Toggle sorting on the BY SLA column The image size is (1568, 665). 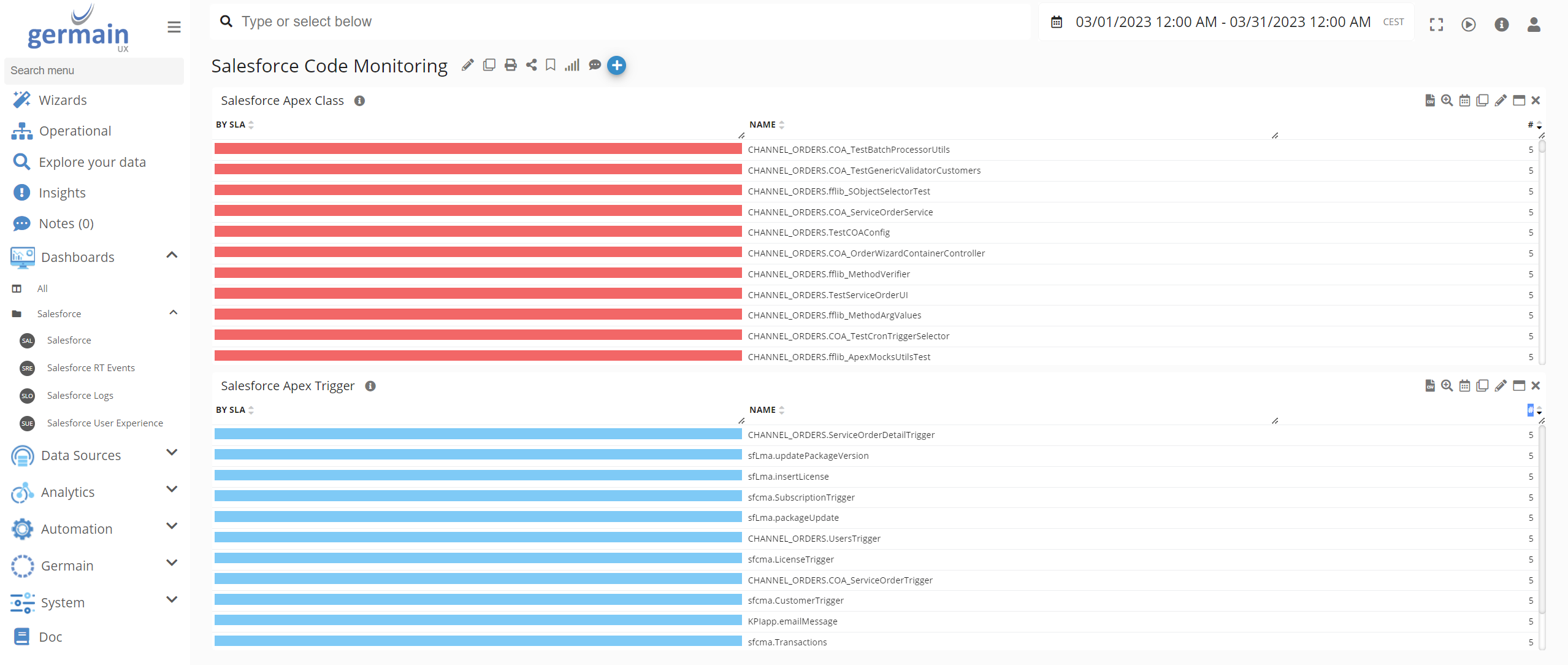250,124
